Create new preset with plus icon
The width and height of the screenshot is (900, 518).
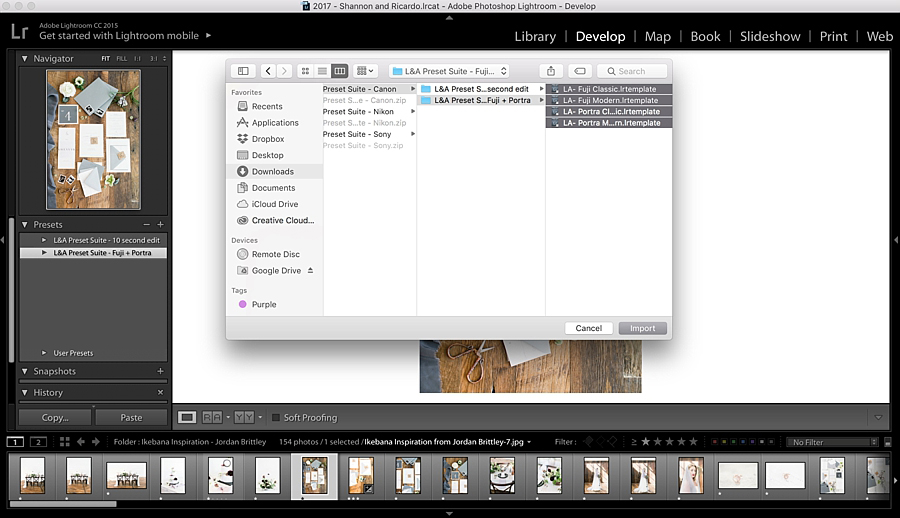coord(161,225)
